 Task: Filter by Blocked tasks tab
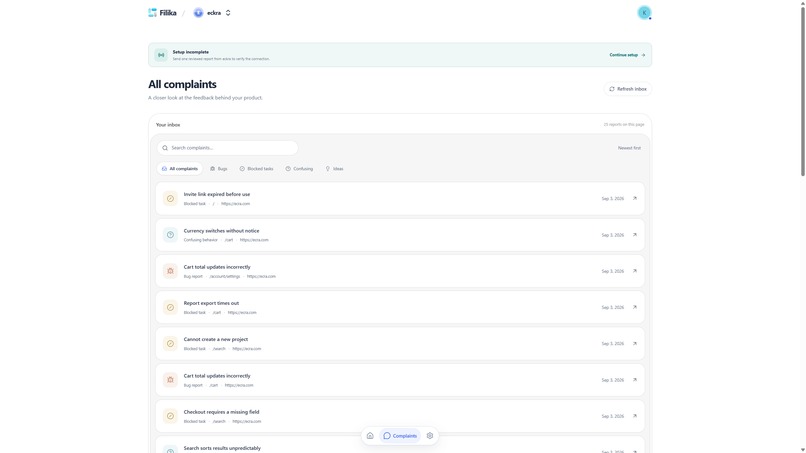[257, 169]
